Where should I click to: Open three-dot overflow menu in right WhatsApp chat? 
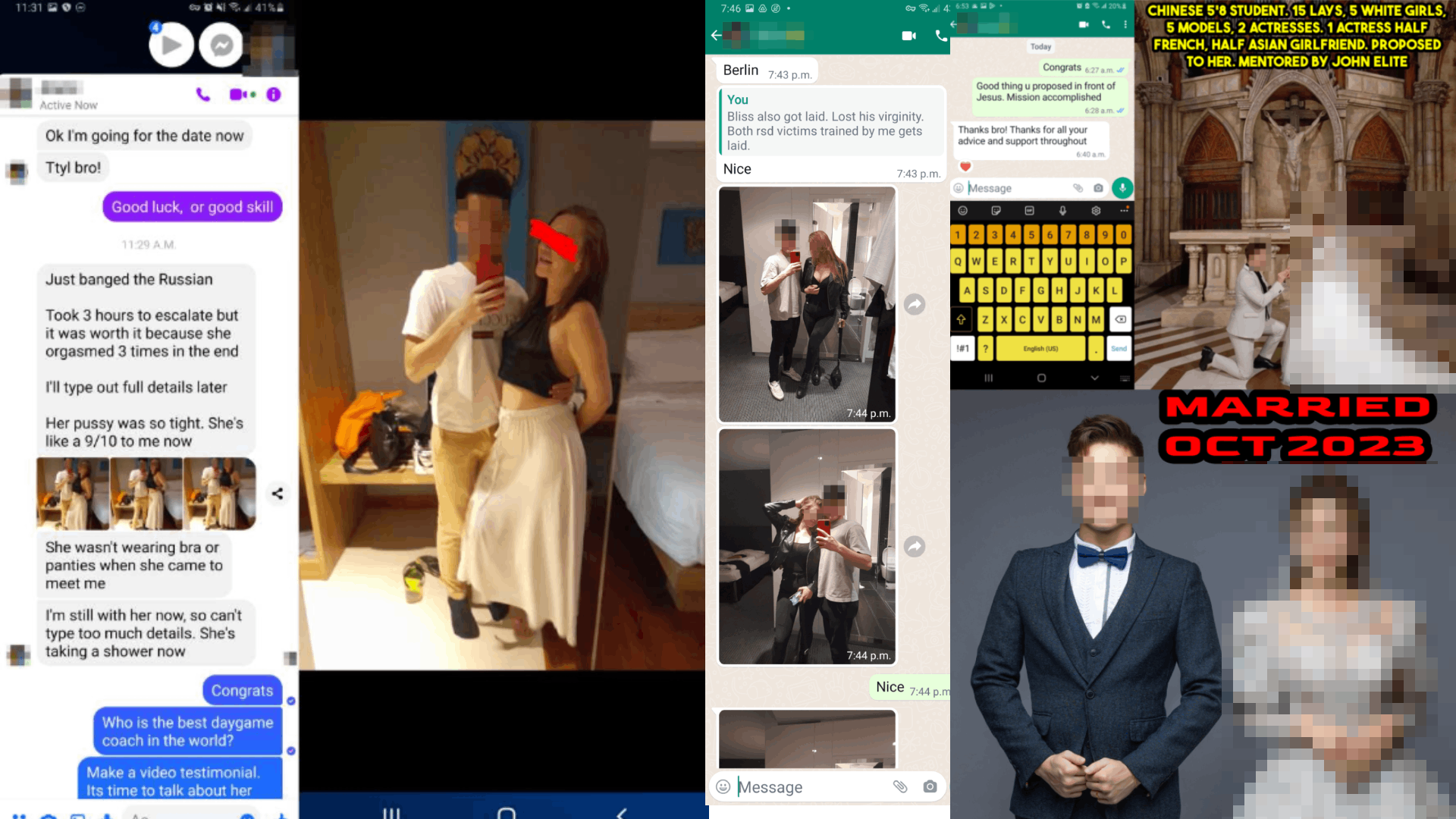pyautogui.click(x=1125, y=25)
